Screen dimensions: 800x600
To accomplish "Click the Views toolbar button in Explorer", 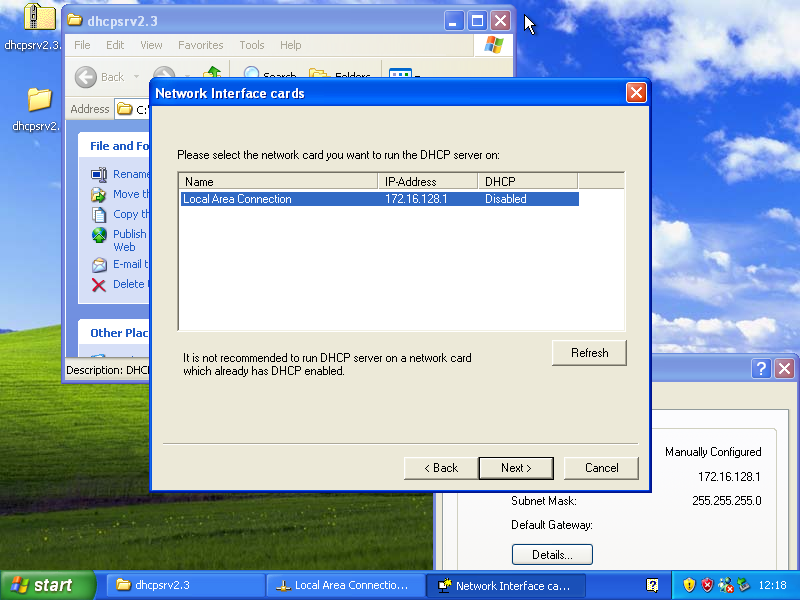I will click(x=401, y=76).
